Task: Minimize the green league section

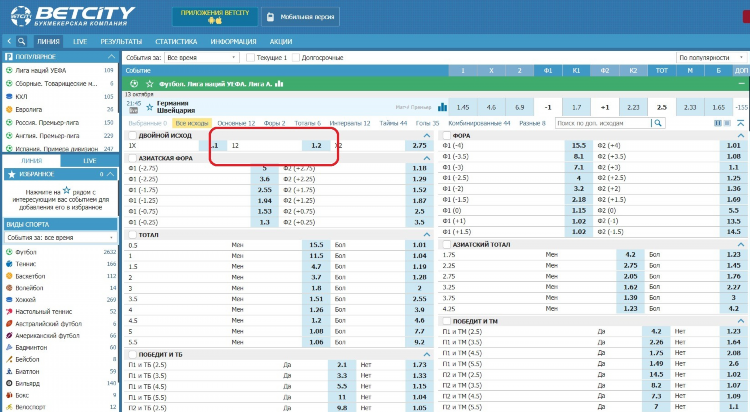Action: point(742,84)
